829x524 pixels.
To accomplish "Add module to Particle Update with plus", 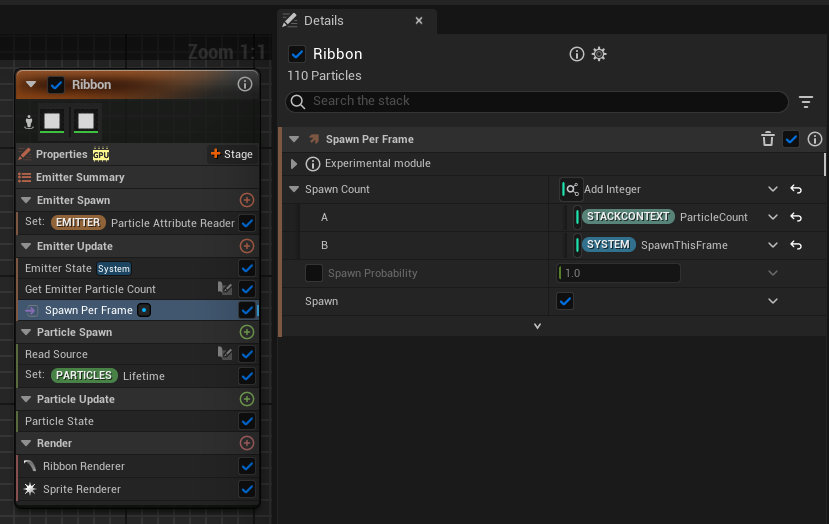I will pyautogui.click(x=247, y=399).
